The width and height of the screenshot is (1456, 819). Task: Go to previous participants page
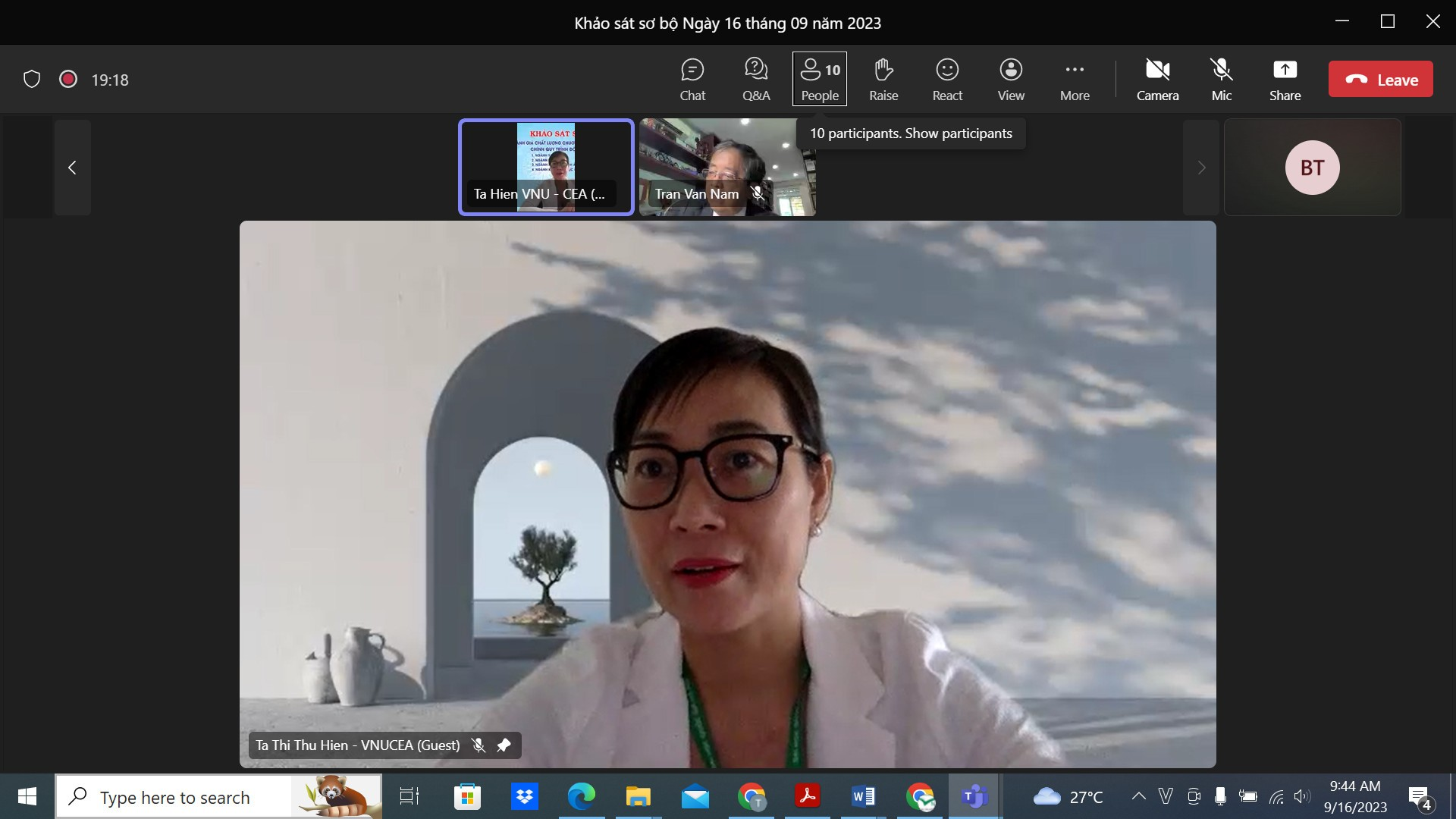(73, 168)
